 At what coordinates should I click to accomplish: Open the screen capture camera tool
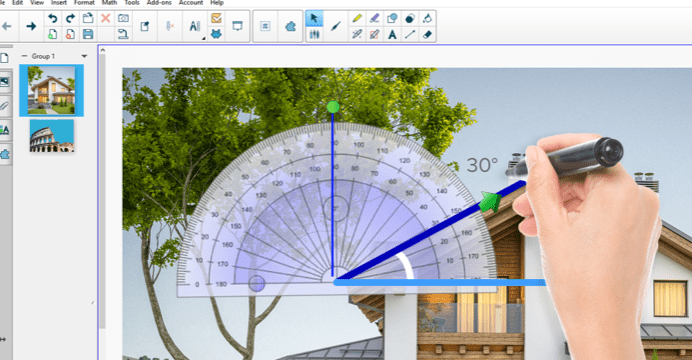click(123, 18)
